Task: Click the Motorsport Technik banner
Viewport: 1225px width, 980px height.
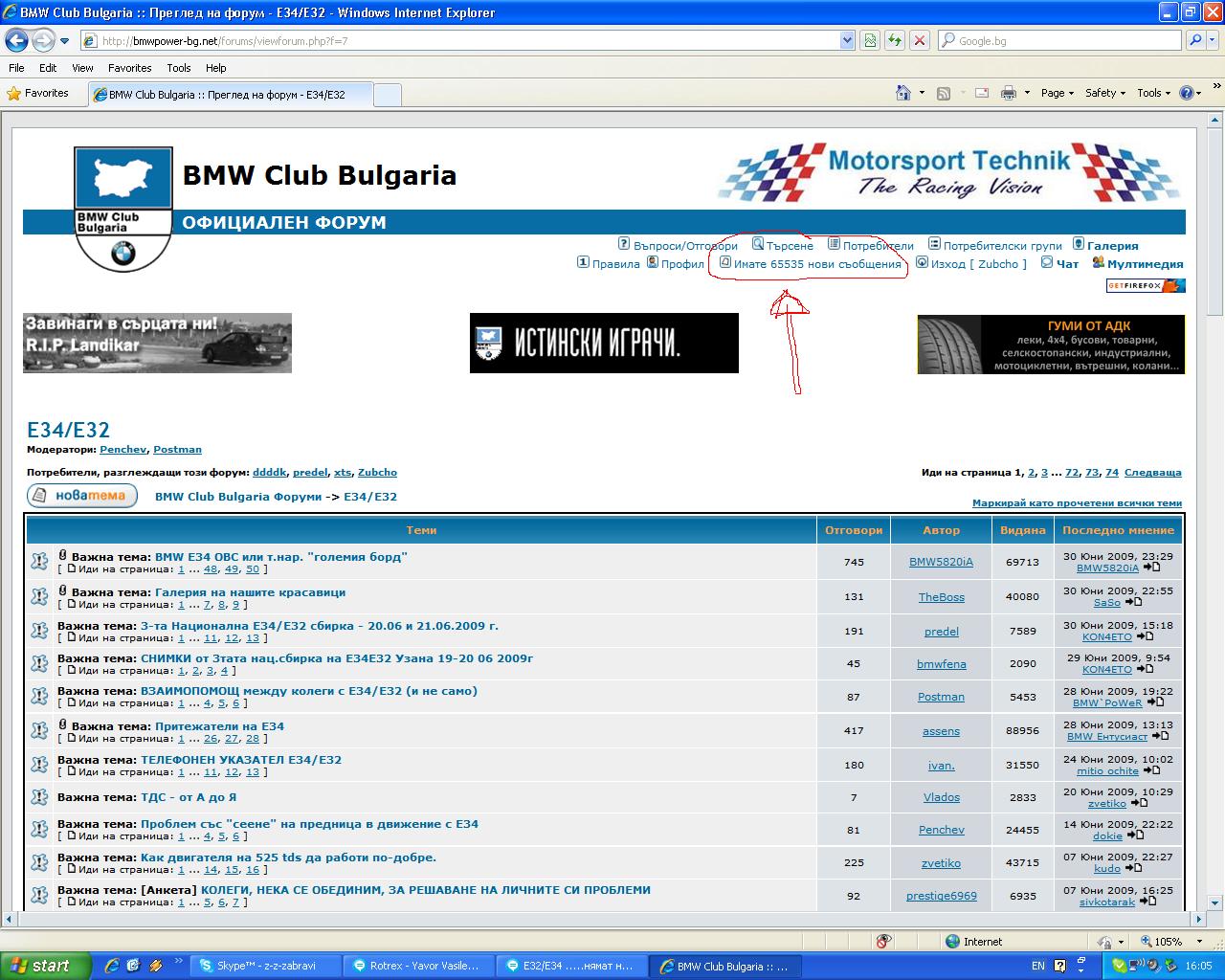Action: point(950,174)
